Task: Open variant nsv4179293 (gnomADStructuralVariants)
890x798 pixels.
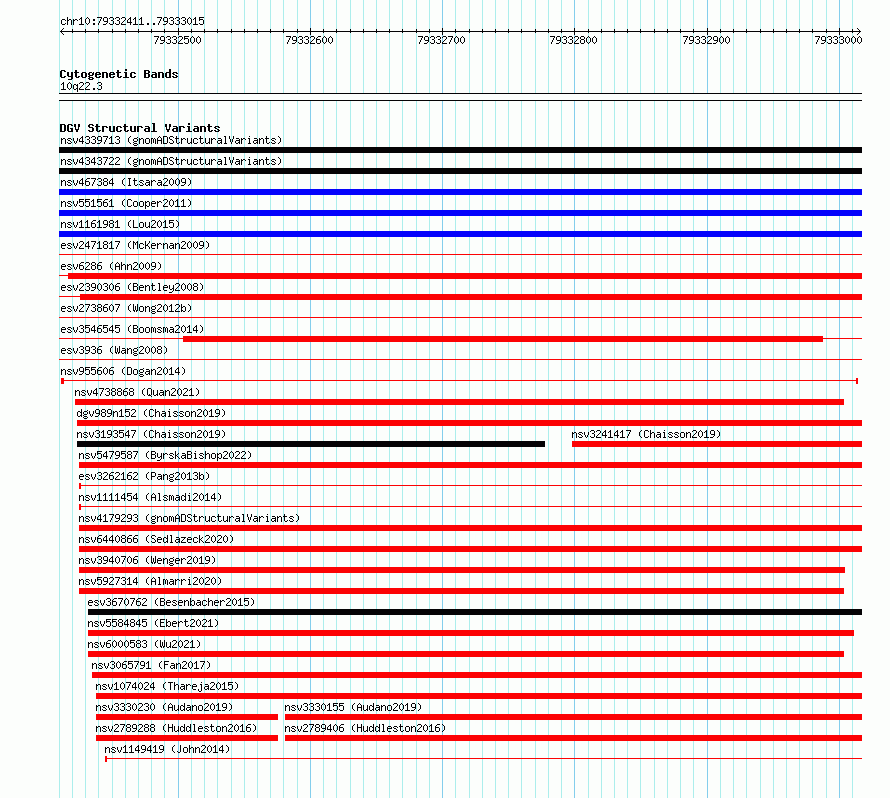Action: point(189,518)
